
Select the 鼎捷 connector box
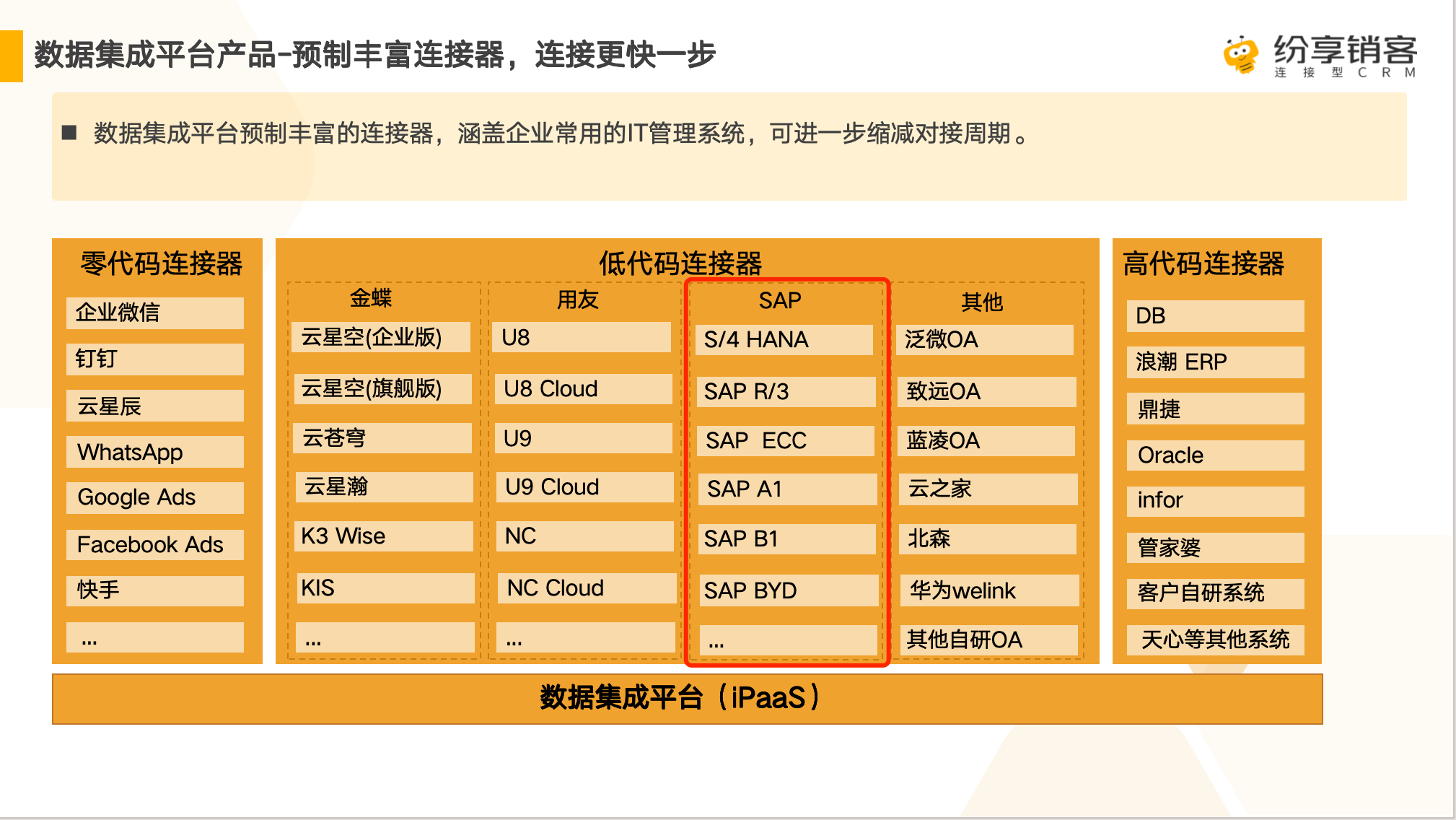[x=1216, y=409]
